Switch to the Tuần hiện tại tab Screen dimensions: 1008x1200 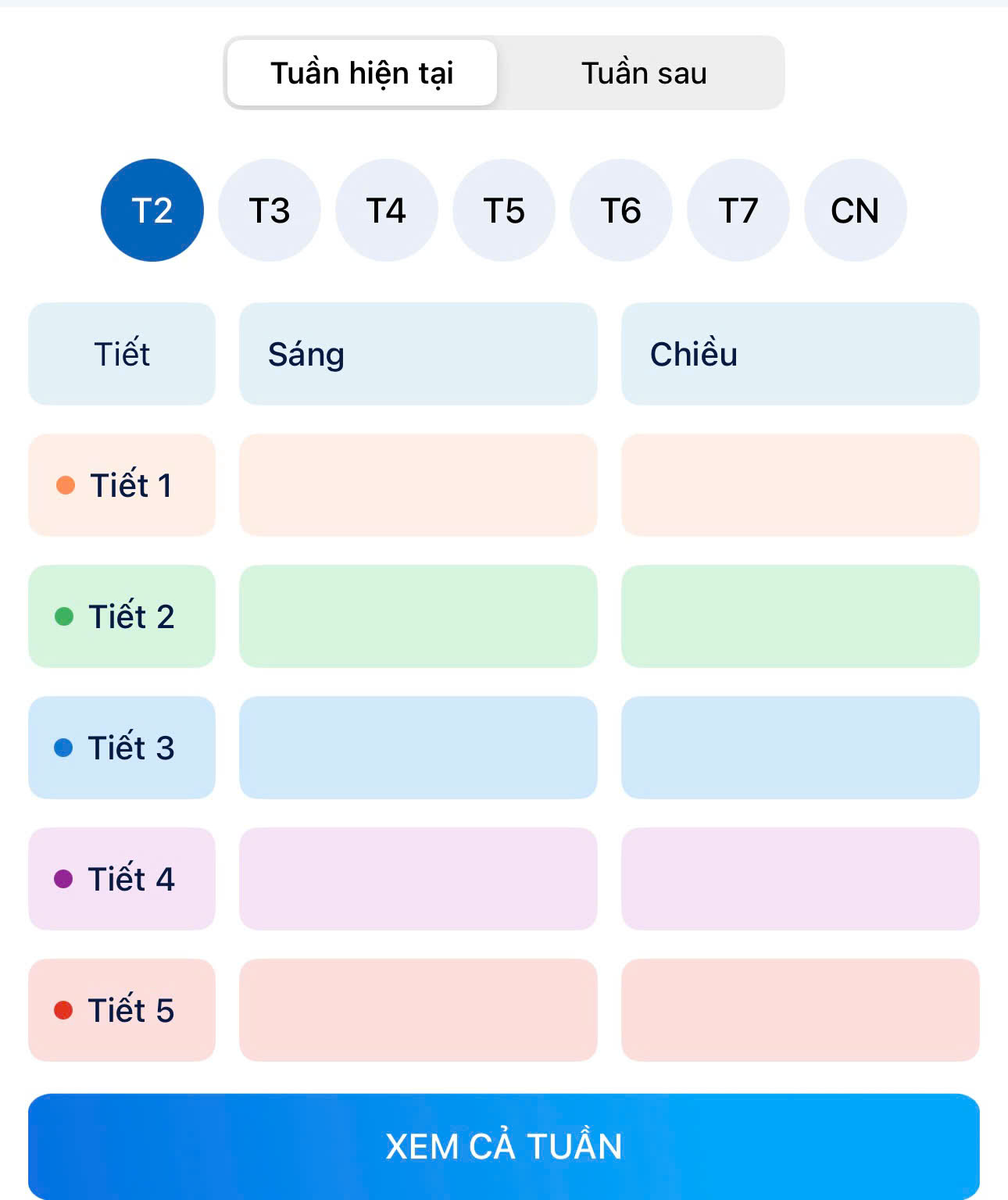point(362,73)
